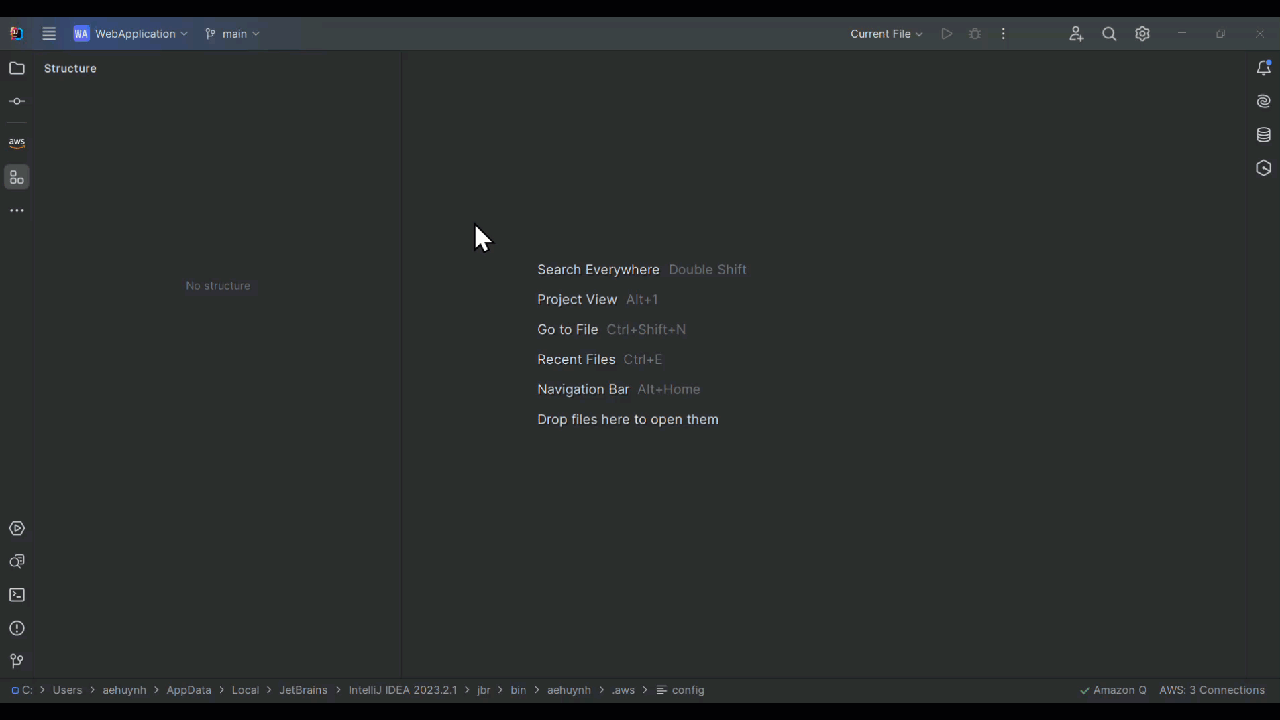The width and height of the screenshot is (1280, 720).
Task: Start a Code With Me session
Action: (1076, 33)
